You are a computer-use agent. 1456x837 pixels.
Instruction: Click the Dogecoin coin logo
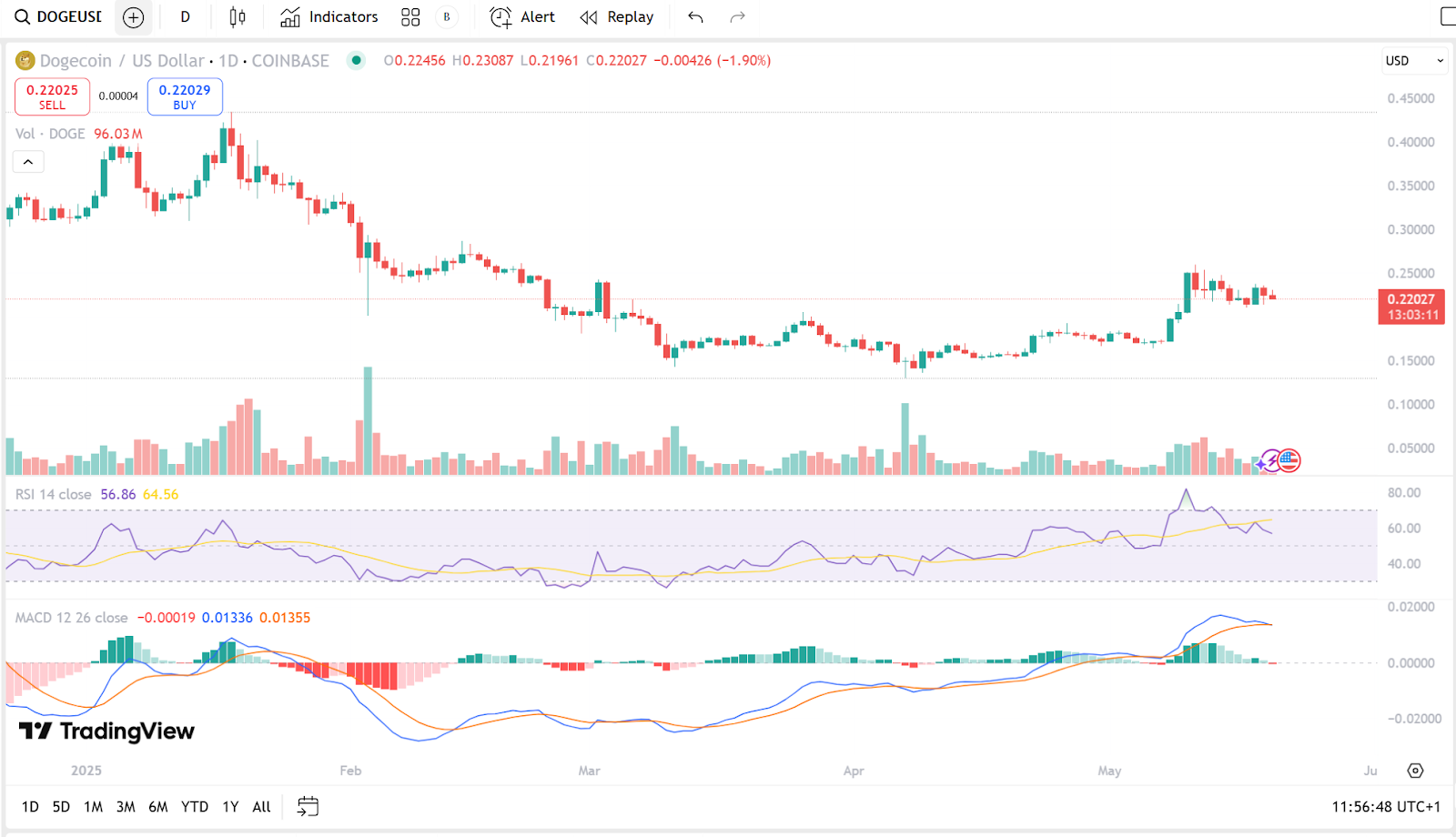[25, 61]
